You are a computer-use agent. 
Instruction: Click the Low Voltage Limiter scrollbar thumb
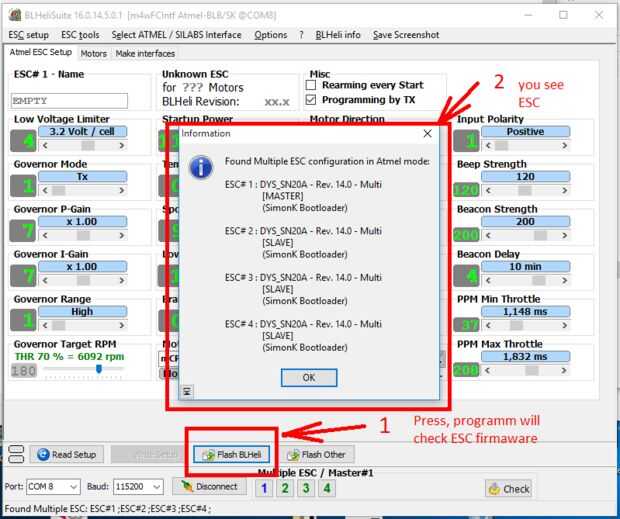tap(88, 145)
